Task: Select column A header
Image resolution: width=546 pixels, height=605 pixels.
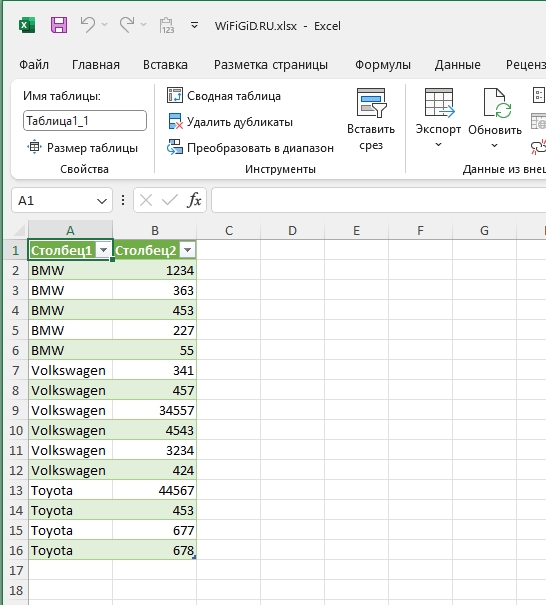Action: coord(70,230)
